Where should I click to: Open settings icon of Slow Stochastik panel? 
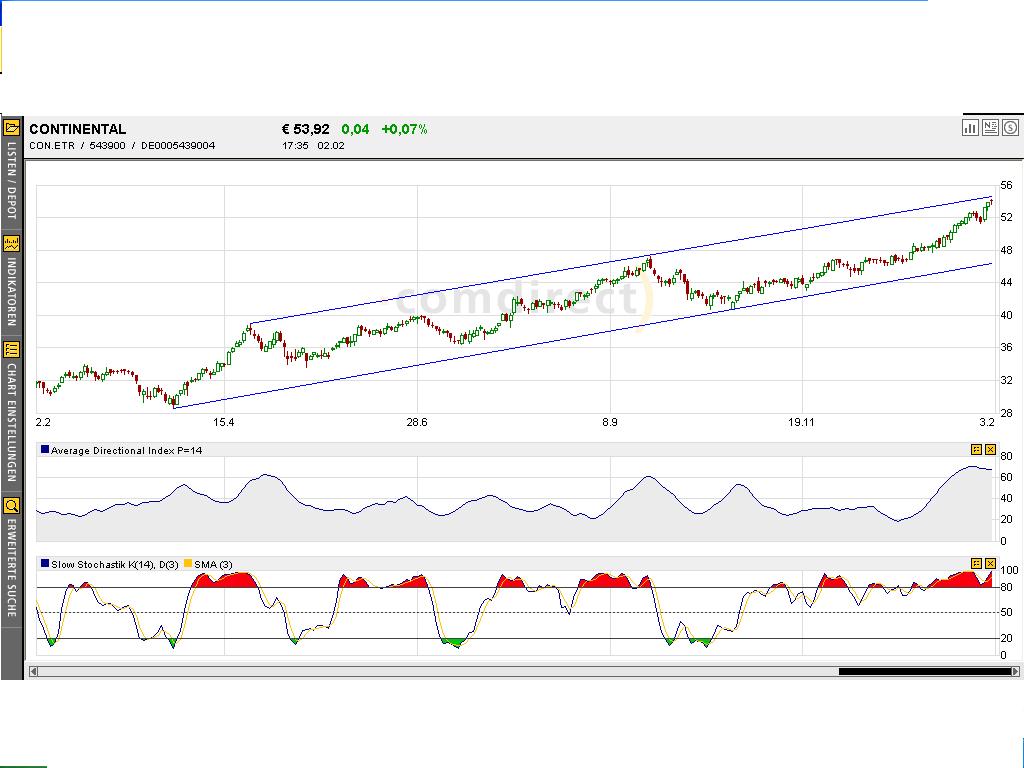976,563
